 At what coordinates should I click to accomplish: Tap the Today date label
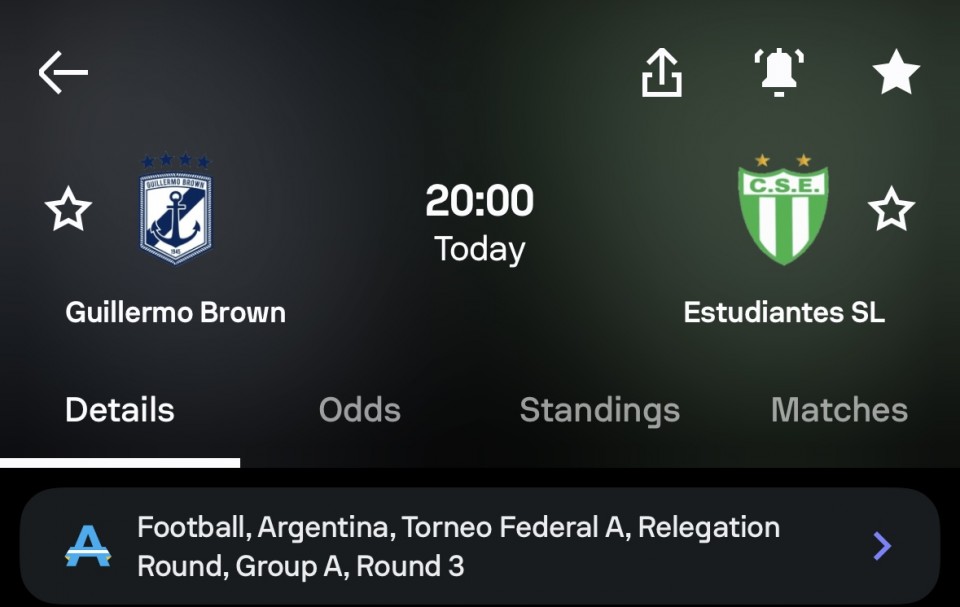tap(479, 249)
